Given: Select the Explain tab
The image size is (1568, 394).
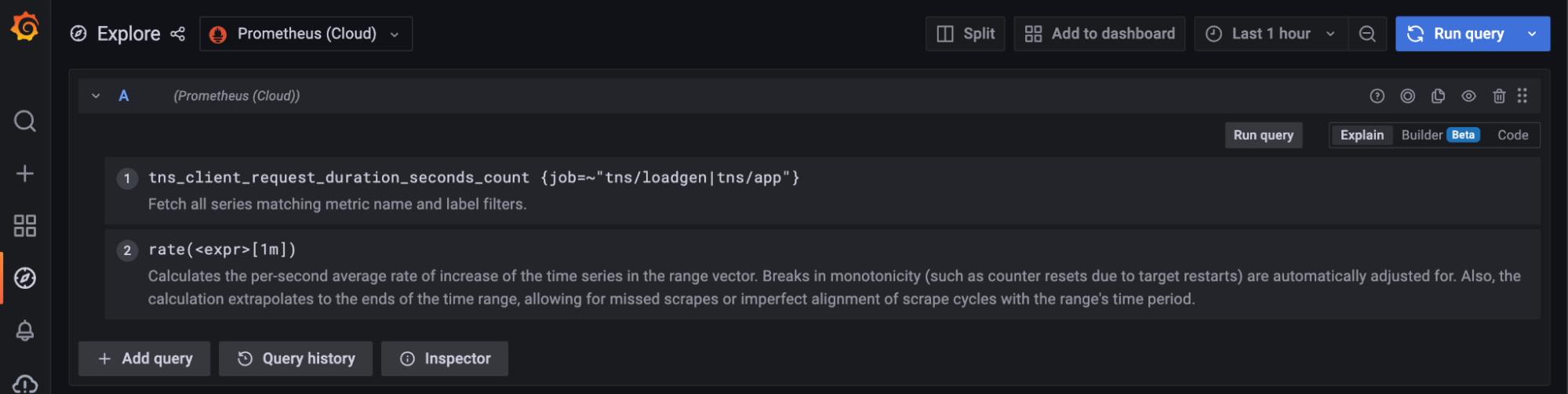Looking at the screenshot, I should (x=1362, y=135).
